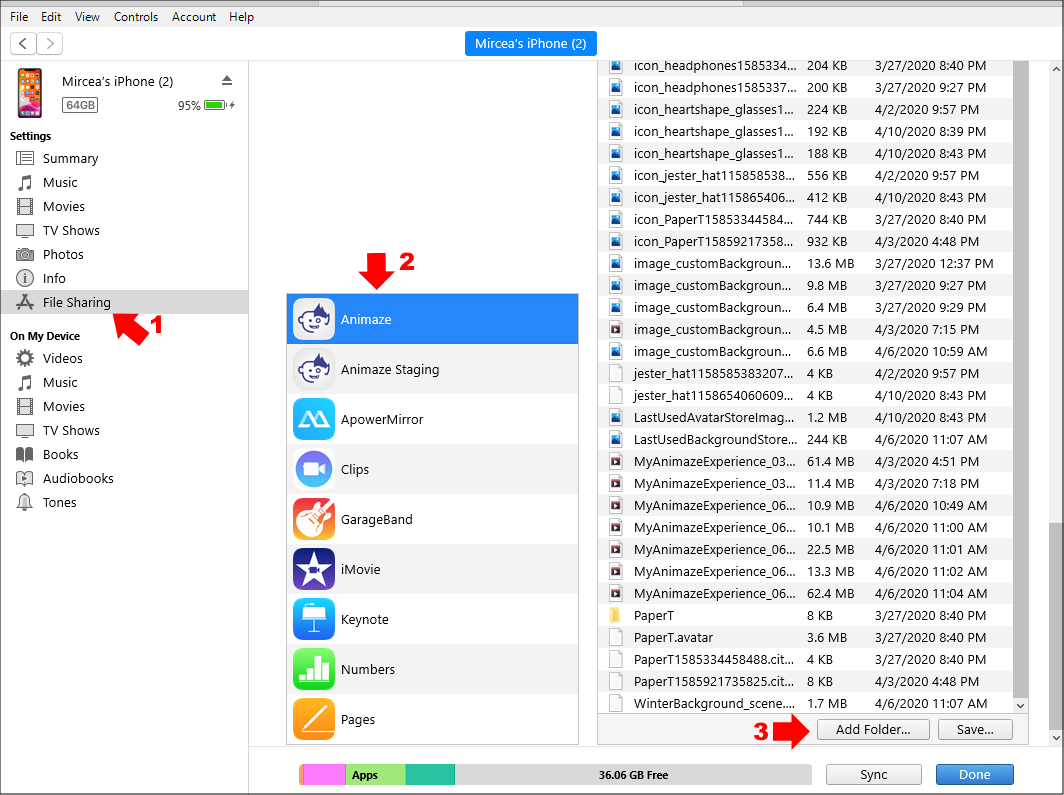
Task: Click the battery icon showing 95%
Action: [216, 105]
